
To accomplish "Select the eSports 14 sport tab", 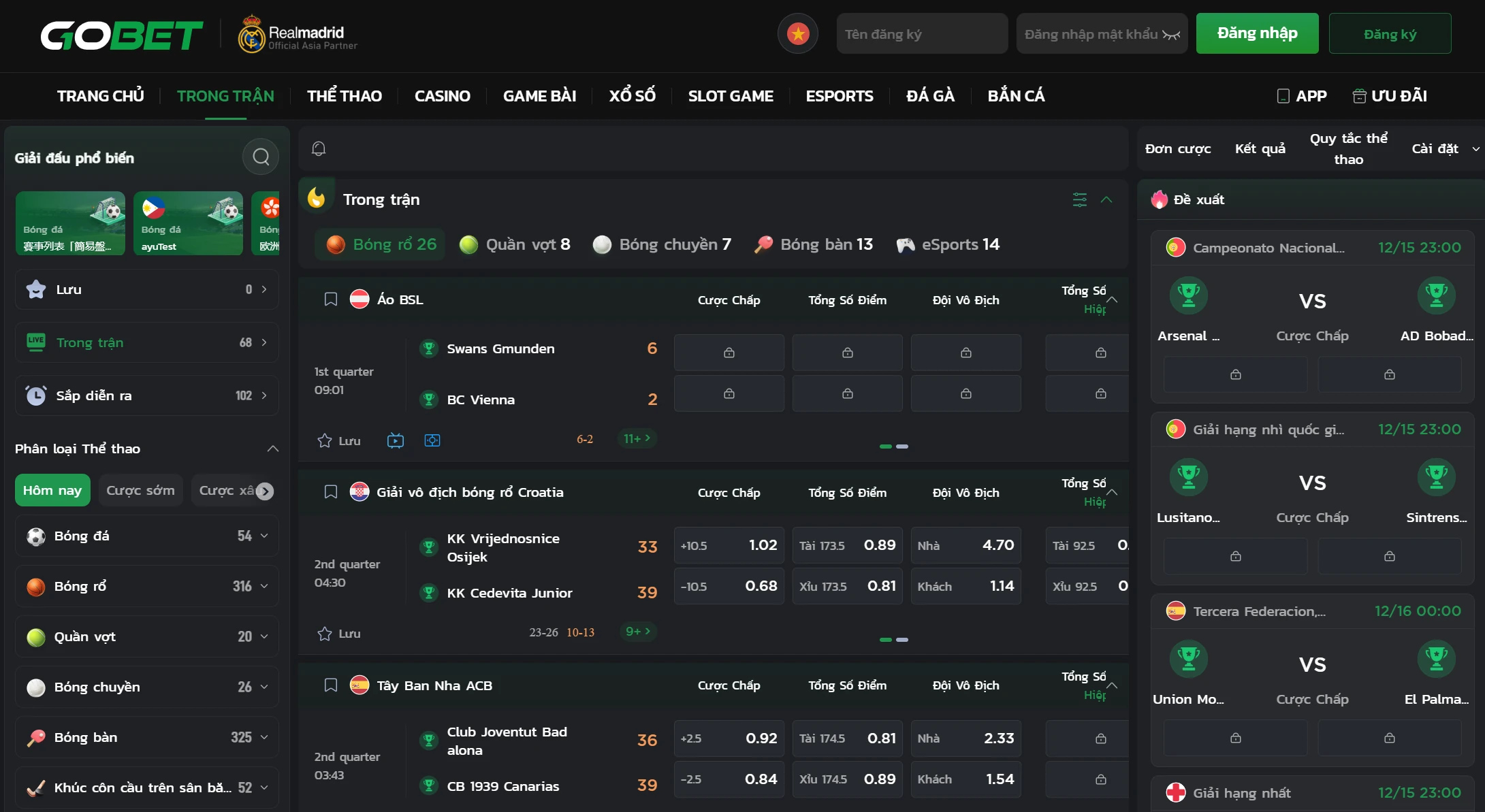I will click(948, 244).
